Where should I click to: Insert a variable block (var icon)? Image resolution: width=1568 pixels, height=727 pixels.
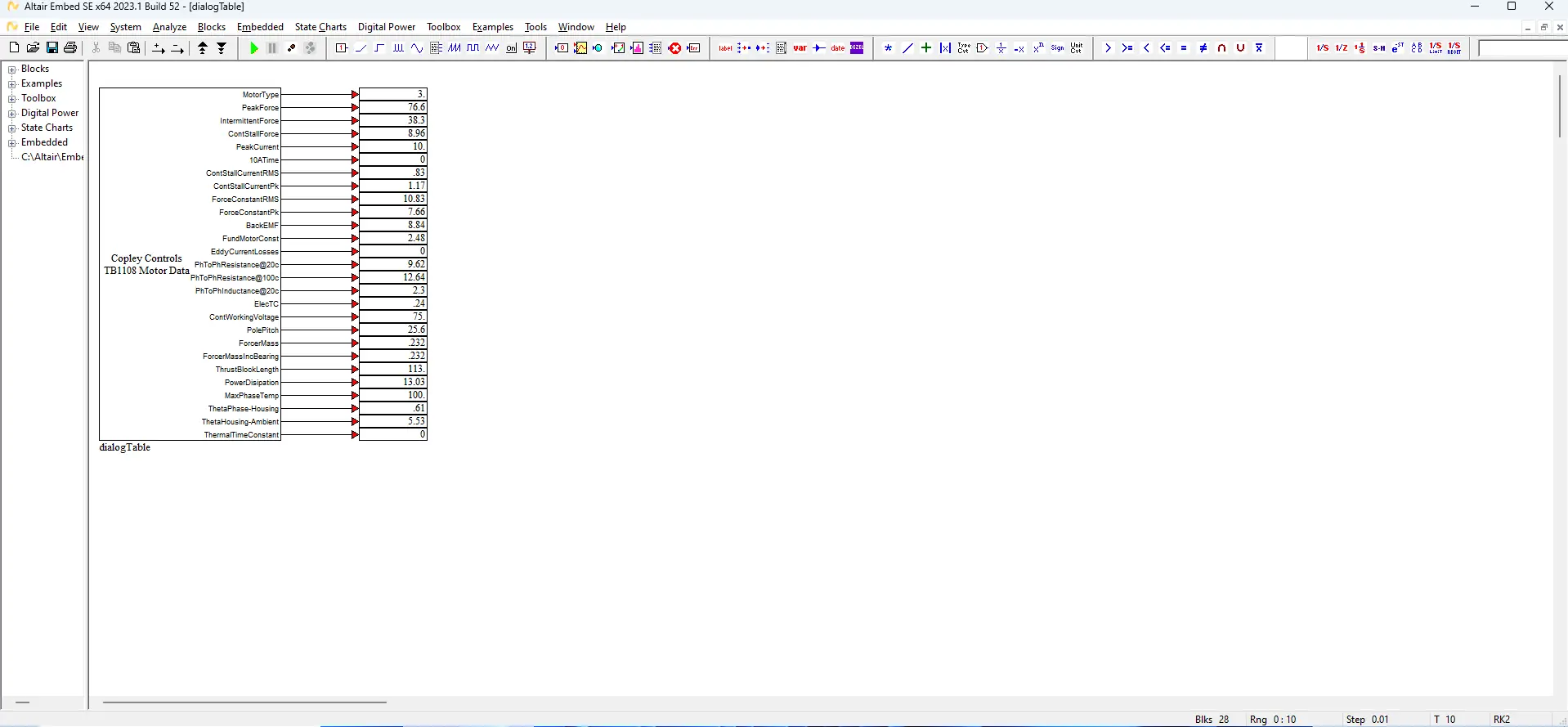point(800,48)
